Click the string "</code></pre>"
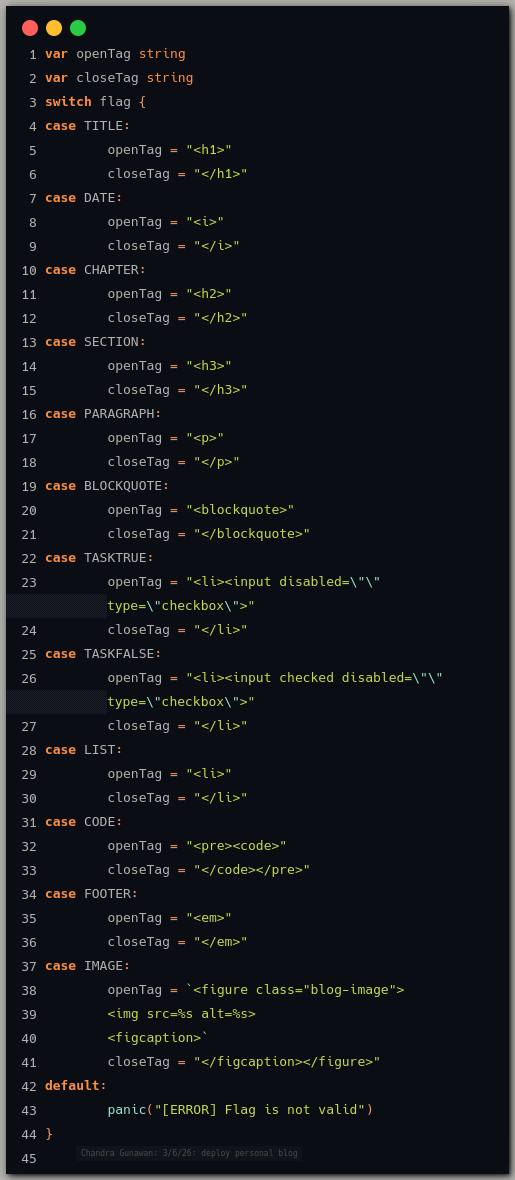 pos(252,870)
